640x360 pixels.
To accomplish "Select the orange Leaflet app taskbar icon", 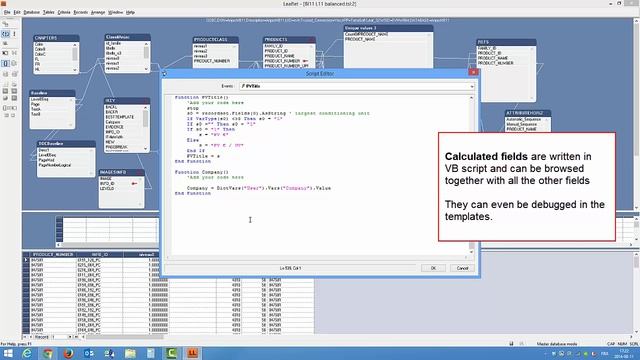I will (x=192, y=353).
